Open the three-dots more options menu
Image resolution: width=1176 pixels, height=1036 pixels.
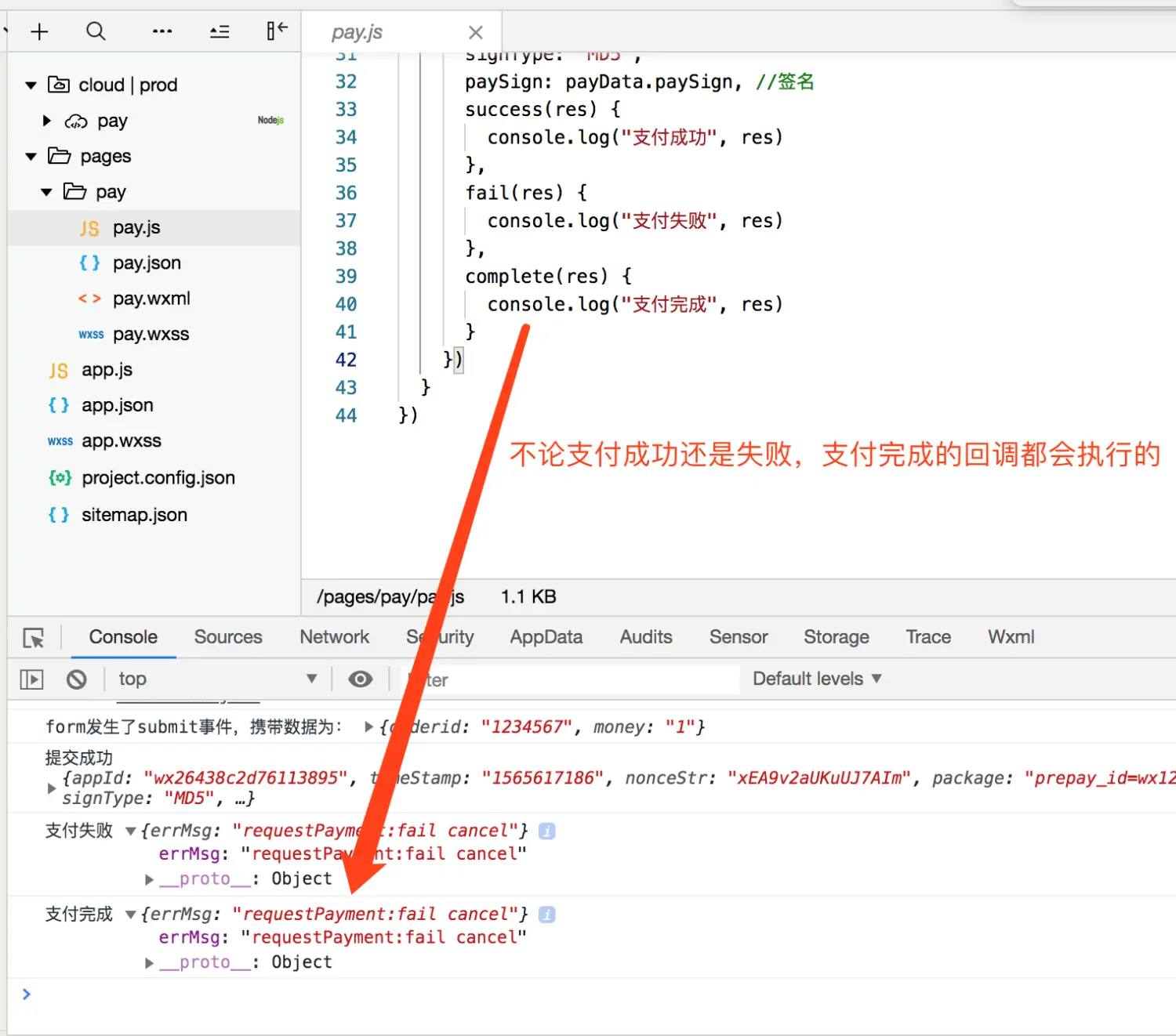click(162, 31)
